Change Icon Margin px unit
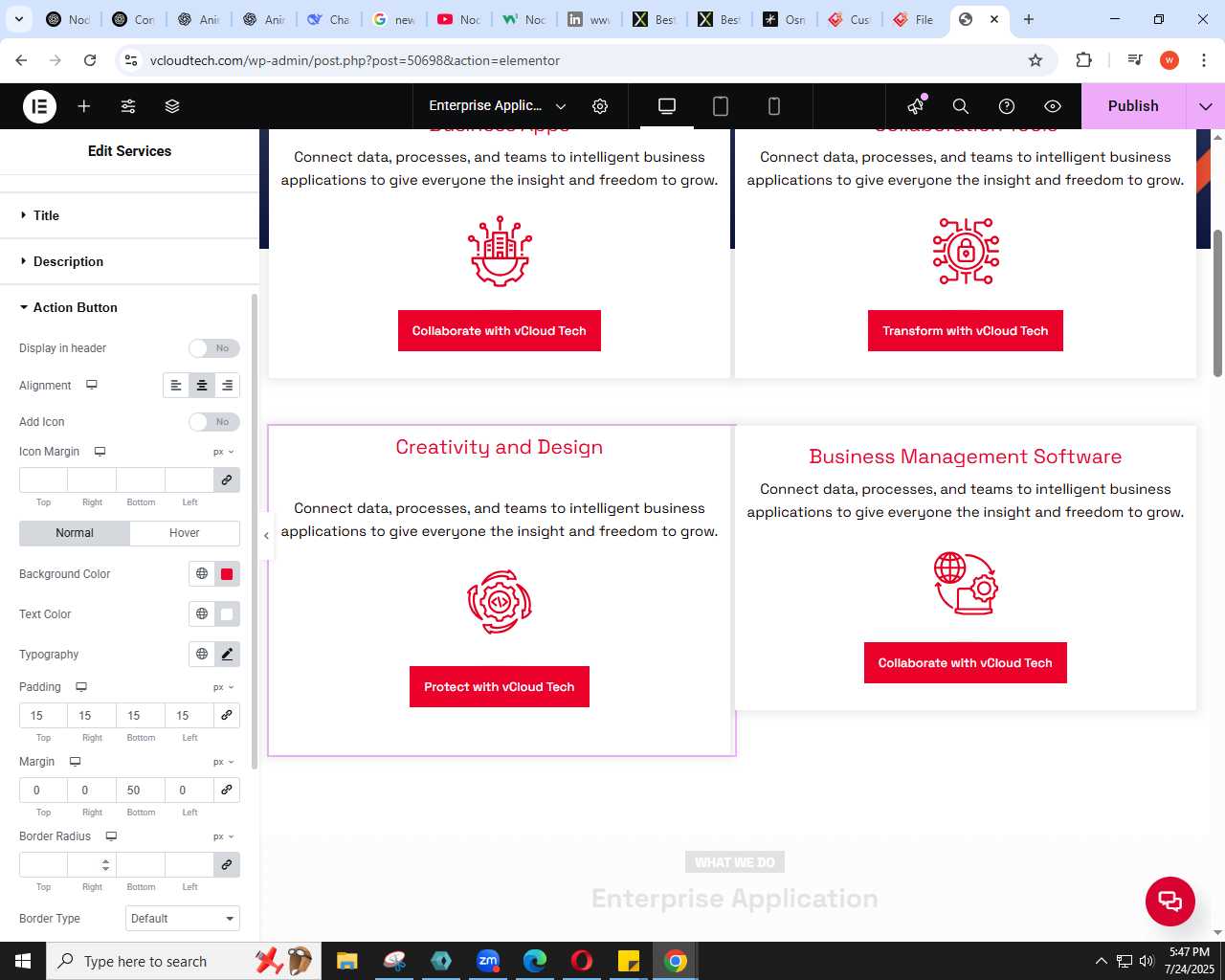 coord(223,452)
